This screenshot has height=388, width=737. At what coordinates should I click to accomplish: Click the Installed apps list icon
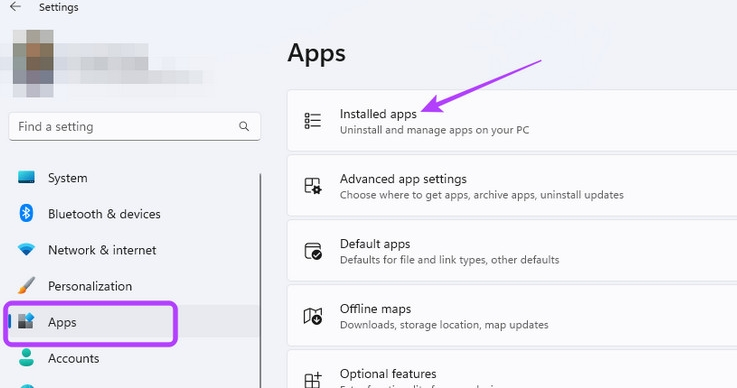[x=313, y=121]
